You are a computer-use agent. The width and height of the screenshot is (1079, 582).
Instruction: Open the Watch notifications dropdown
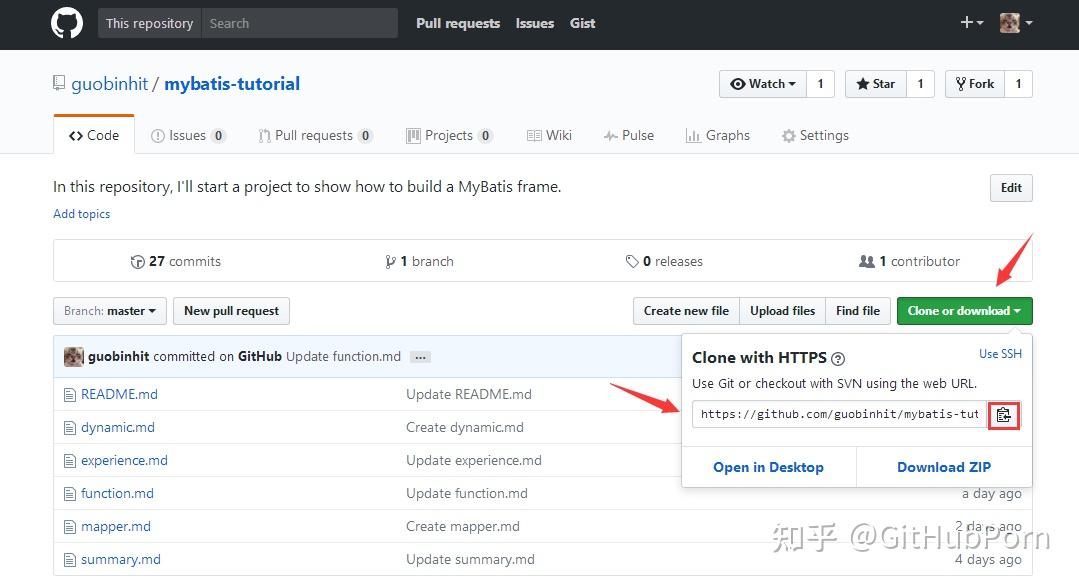[763, 83]
